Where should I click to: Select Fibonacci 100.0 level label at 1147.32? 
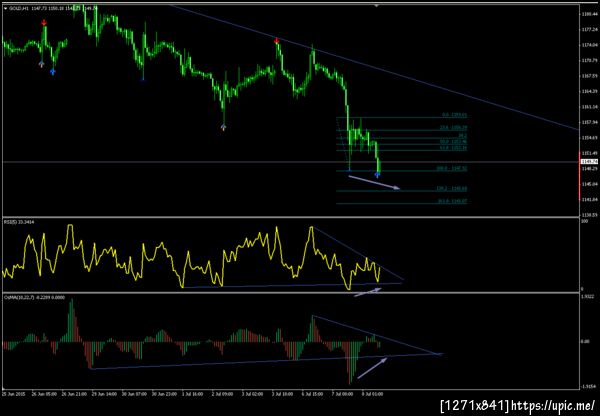[x=452, y=168]
